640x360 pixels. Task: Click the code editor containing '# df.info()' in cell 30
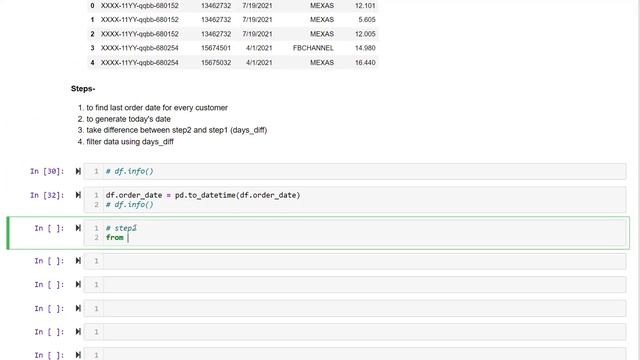pyautogui.click(x=355, y=171)
